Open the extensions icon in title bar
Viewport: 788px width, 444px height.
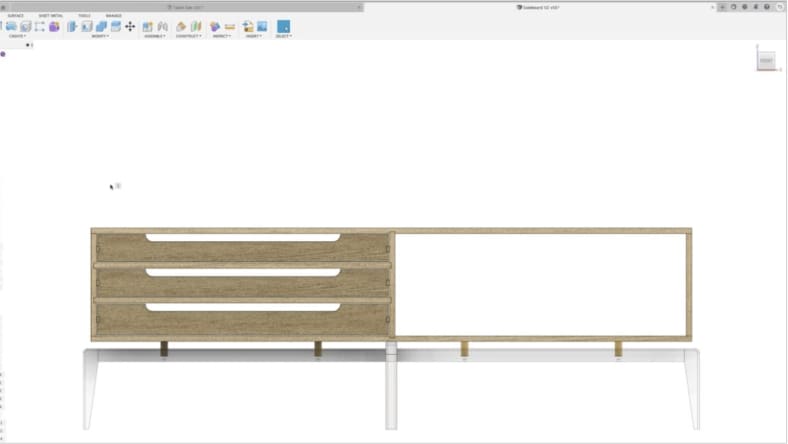click(x=734, y=7)
